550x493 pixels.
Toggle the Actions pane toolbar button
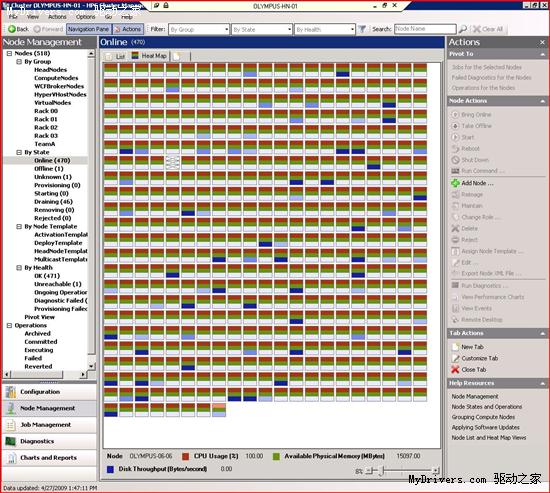click(x=128, y=29)
